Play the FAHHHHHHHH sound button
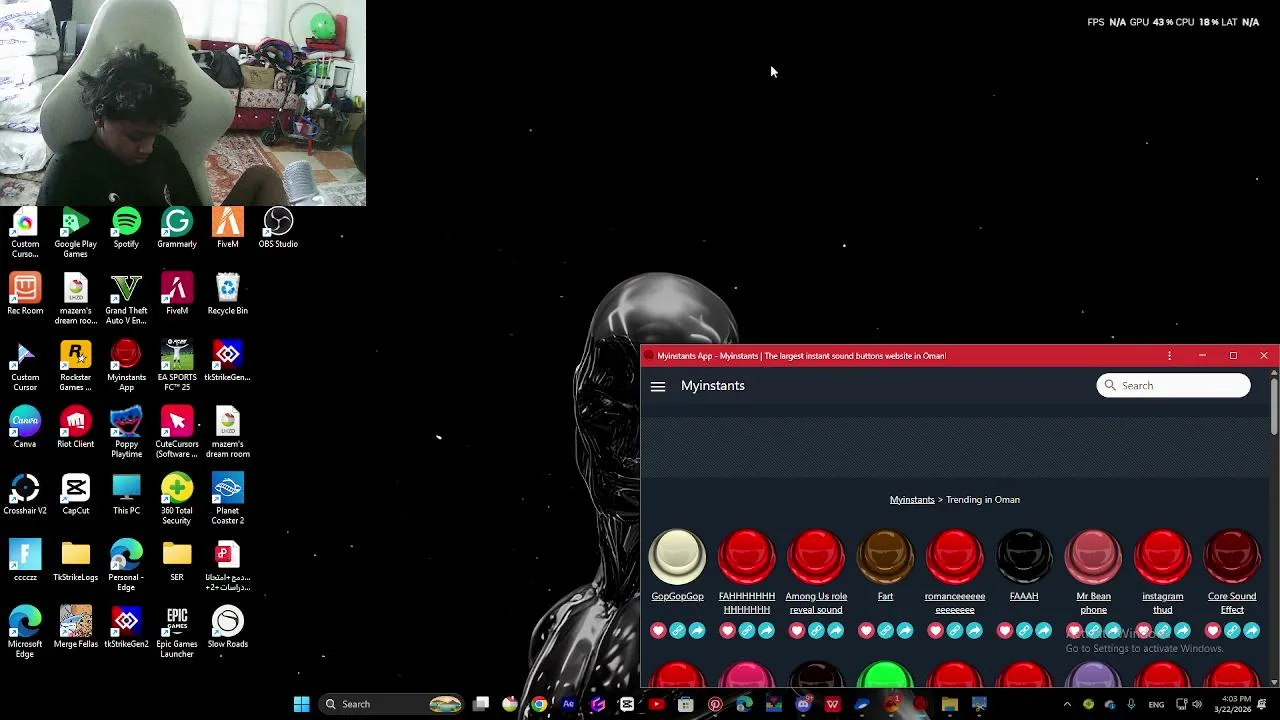The image size is (1280, 720). point(747,557)
